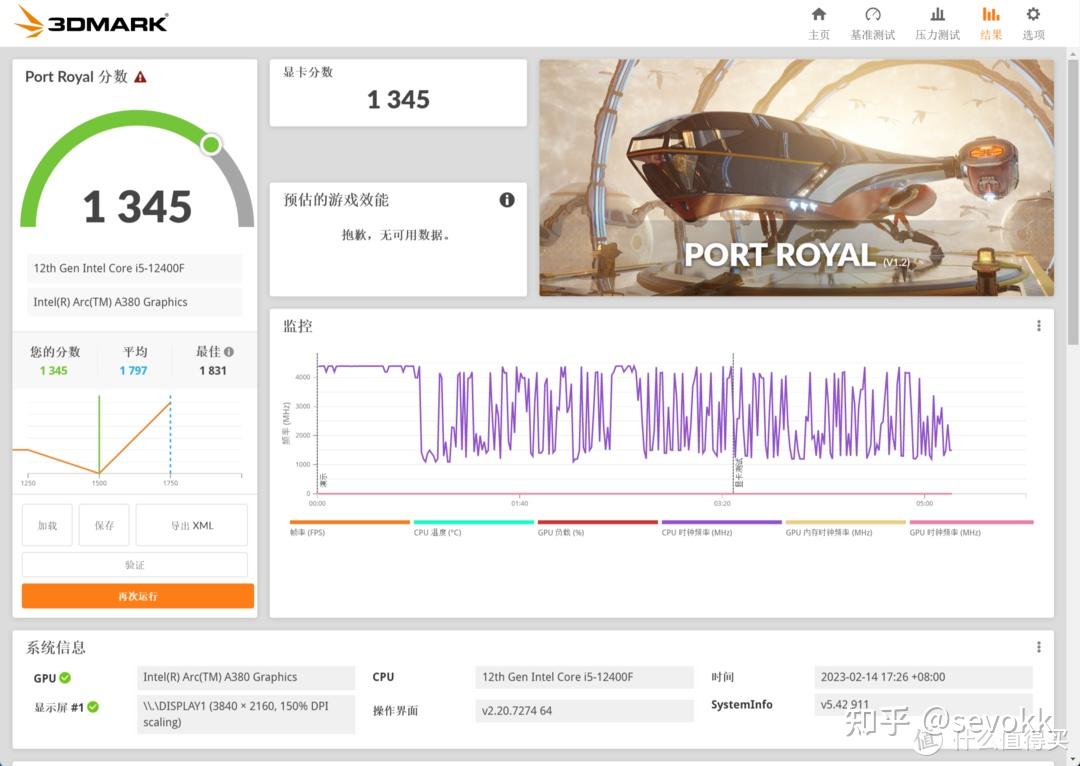Open the system info three-dot menu
The width and height of the screenshot is (1080, 766).
click(1039, 647)
